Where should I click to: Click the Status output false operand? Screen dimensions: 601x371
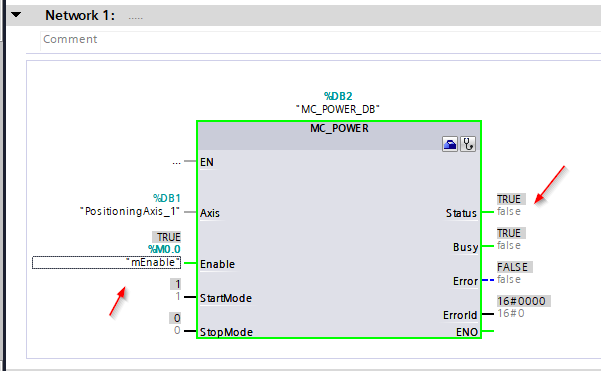(509, 211)
